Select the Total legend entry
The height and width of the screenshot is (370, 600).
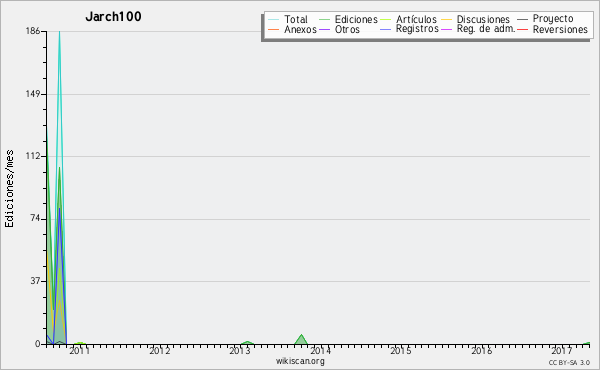296,19
